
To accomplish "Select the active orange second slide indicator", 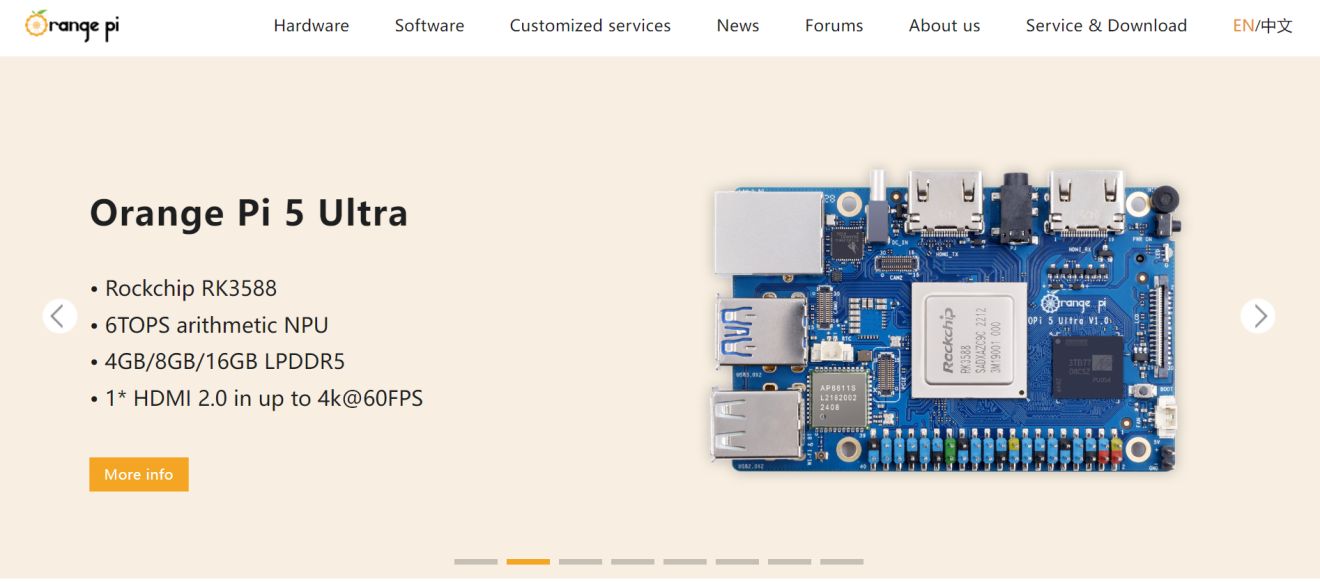I will pos(528,562).
